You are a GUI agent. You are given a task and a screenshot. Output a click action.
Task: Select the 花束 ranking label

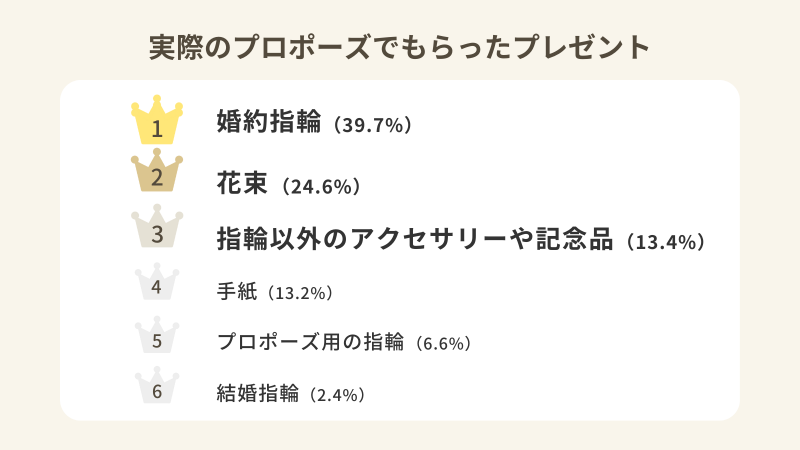pyautogui.click(x=243, y=183)
